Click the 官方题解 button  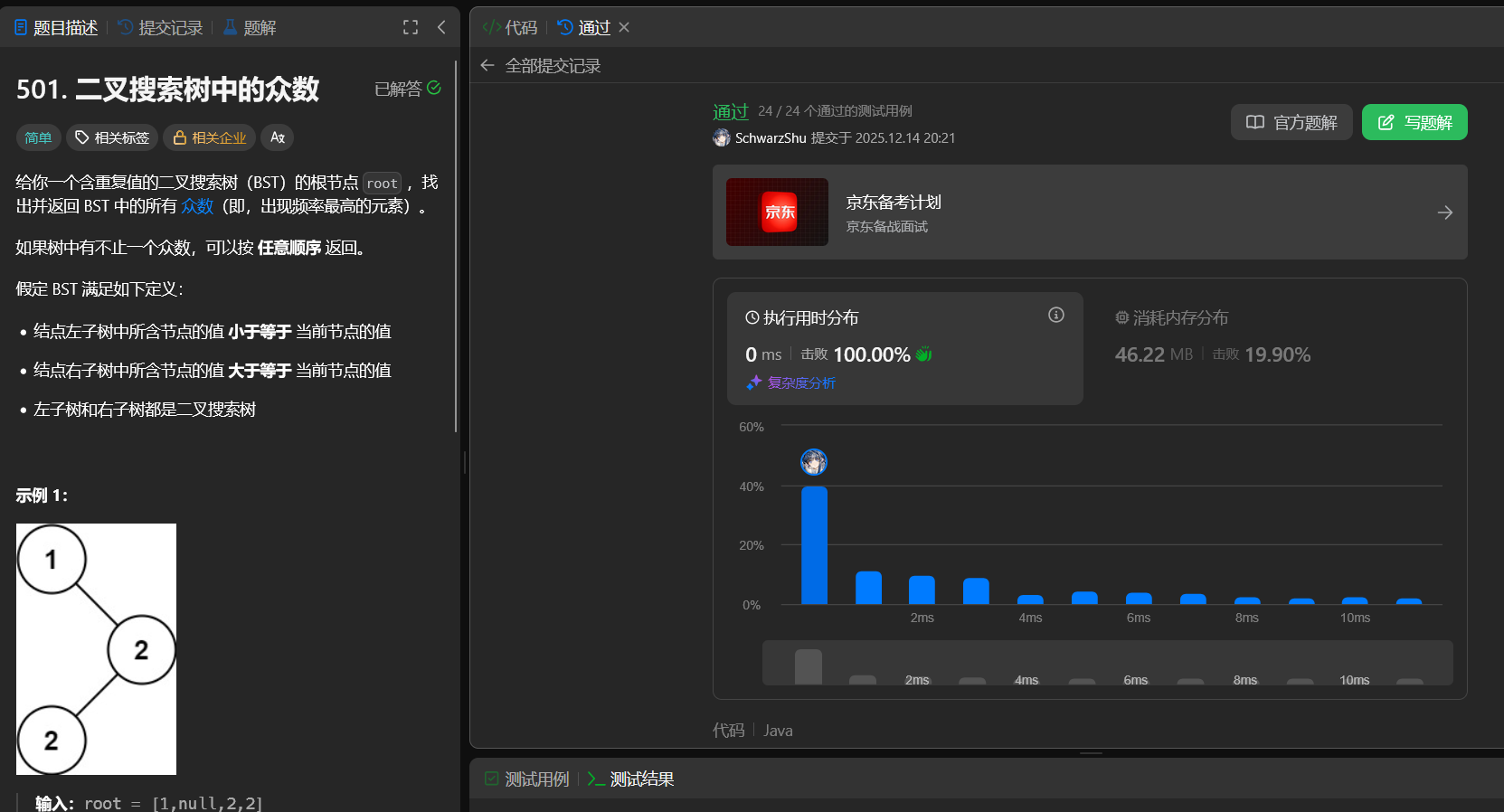[x=1291, y=122]
